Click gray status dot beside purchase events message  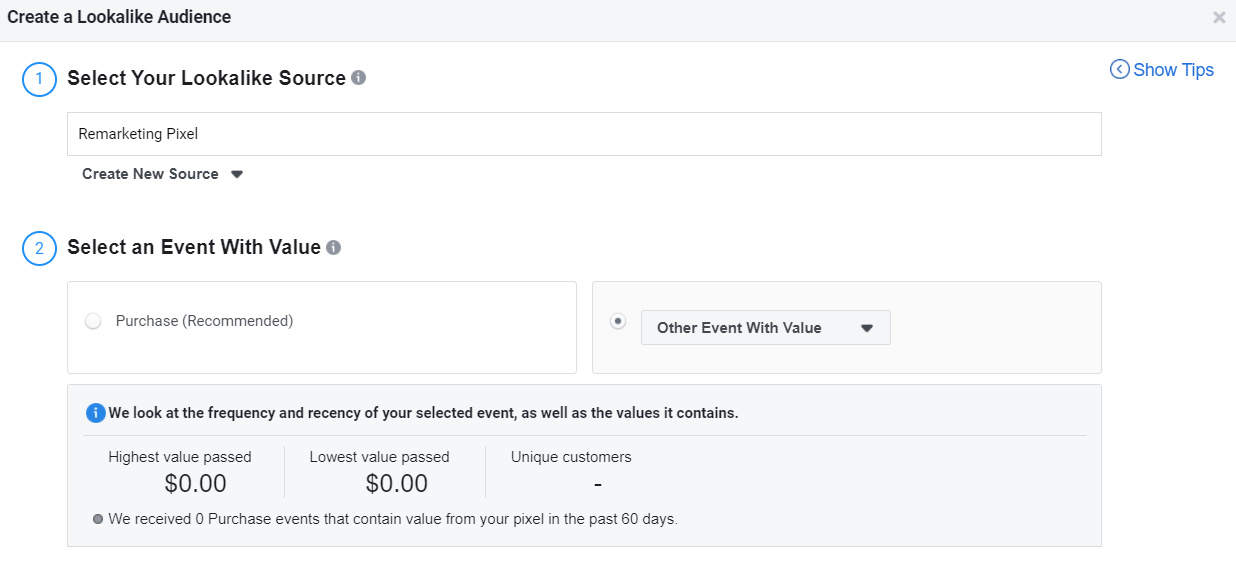pyautogui.click(x=98, y=520)
